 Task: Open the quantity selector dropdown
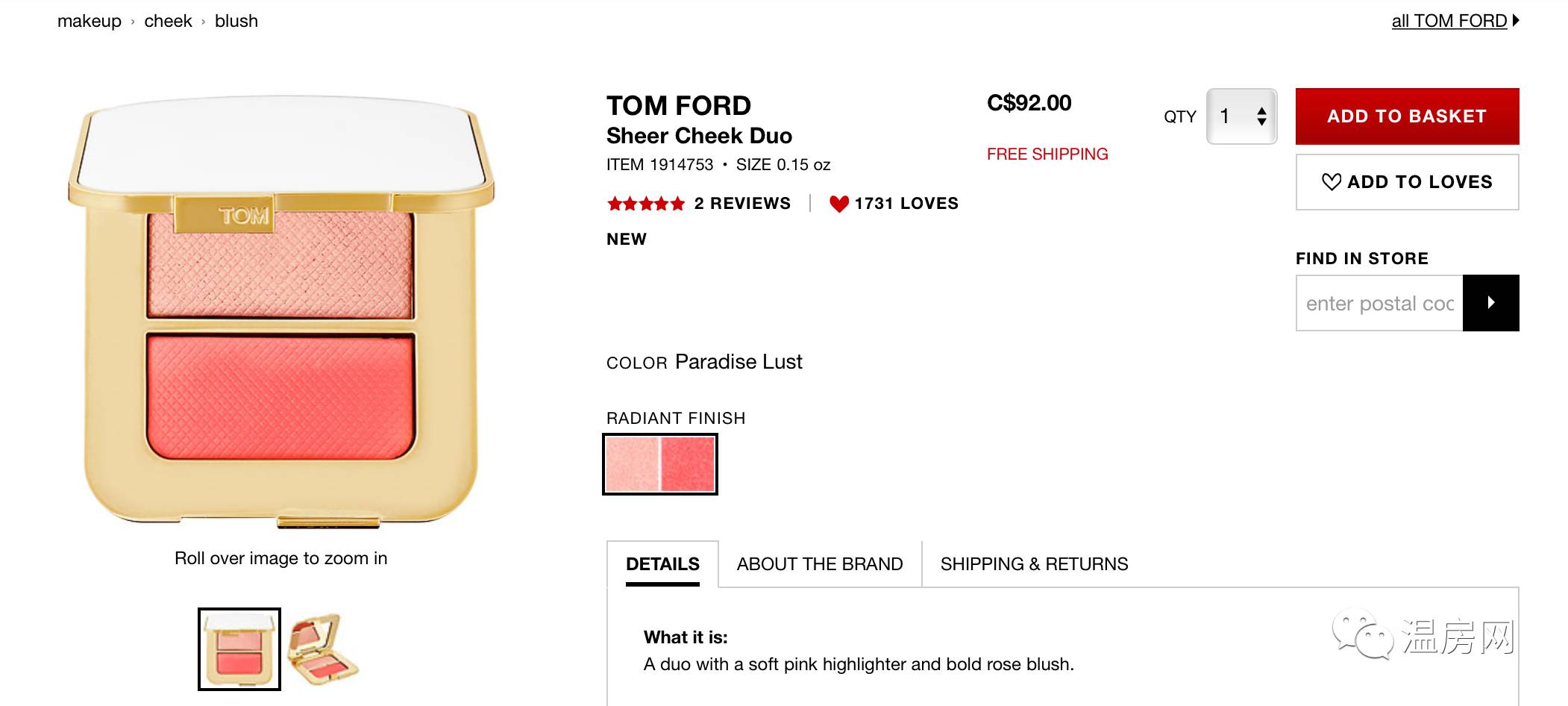(x=1241, y=116)
